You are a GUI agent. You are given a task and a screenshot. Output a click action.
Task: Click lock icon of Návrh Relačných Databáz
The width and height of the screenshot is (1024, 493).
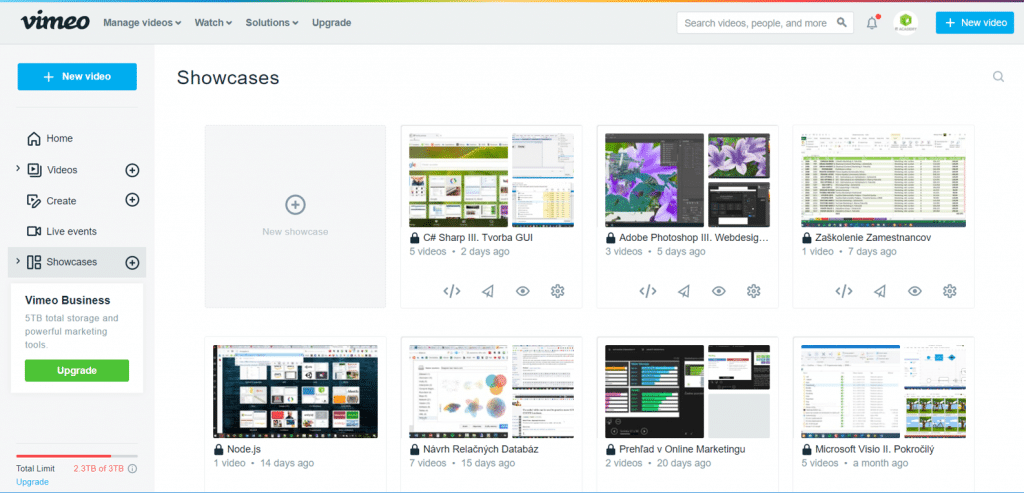(415, 450)
